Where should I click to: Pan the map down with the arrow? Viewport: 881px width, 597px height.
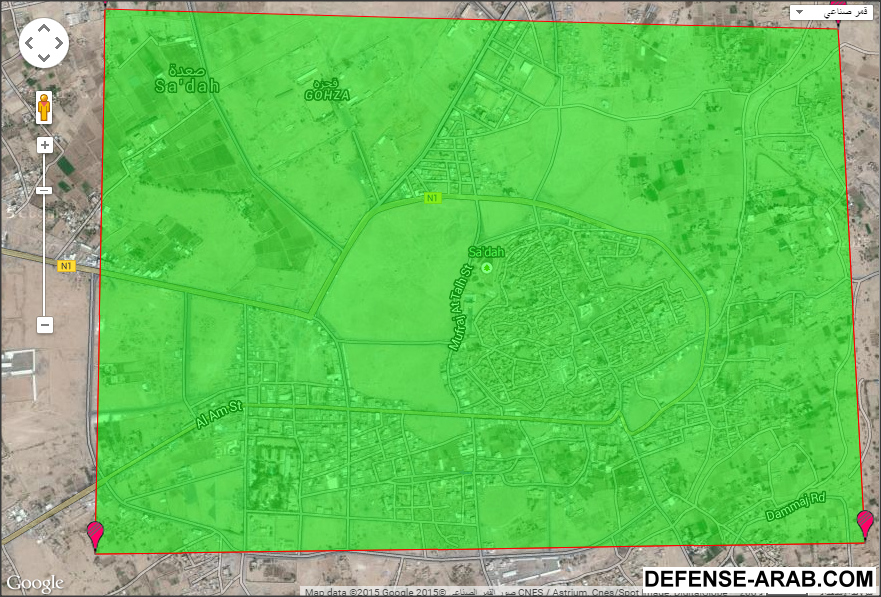[44, 59]
